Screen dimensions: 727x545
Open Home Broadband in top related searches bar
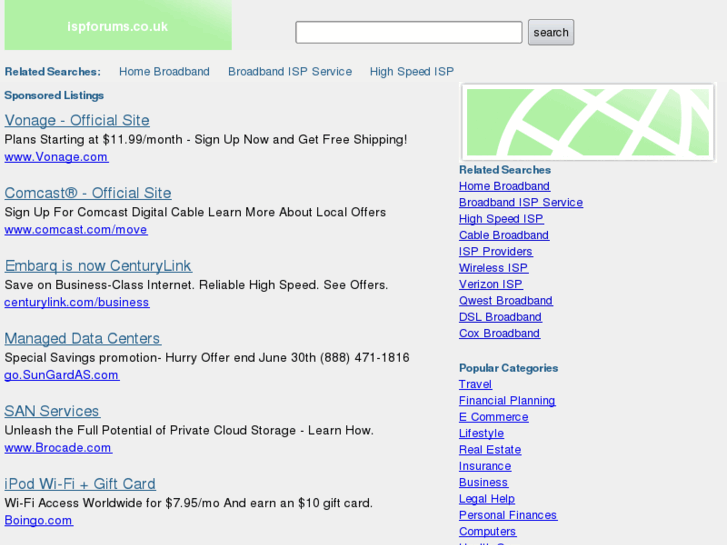[164, 71]
